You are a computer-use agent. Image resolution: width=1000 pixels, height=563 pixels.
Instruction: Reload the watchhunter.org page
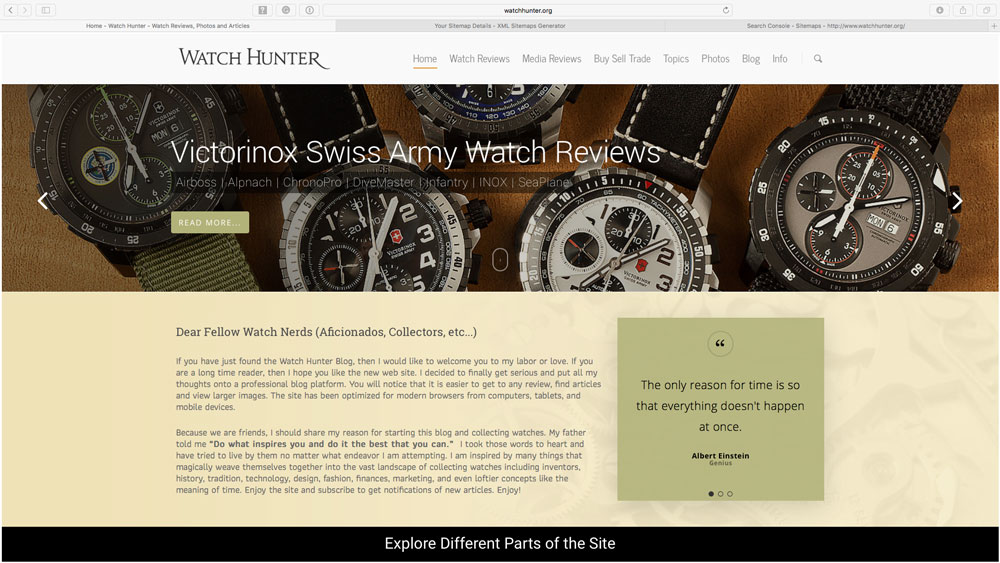(x=726, y=10)
